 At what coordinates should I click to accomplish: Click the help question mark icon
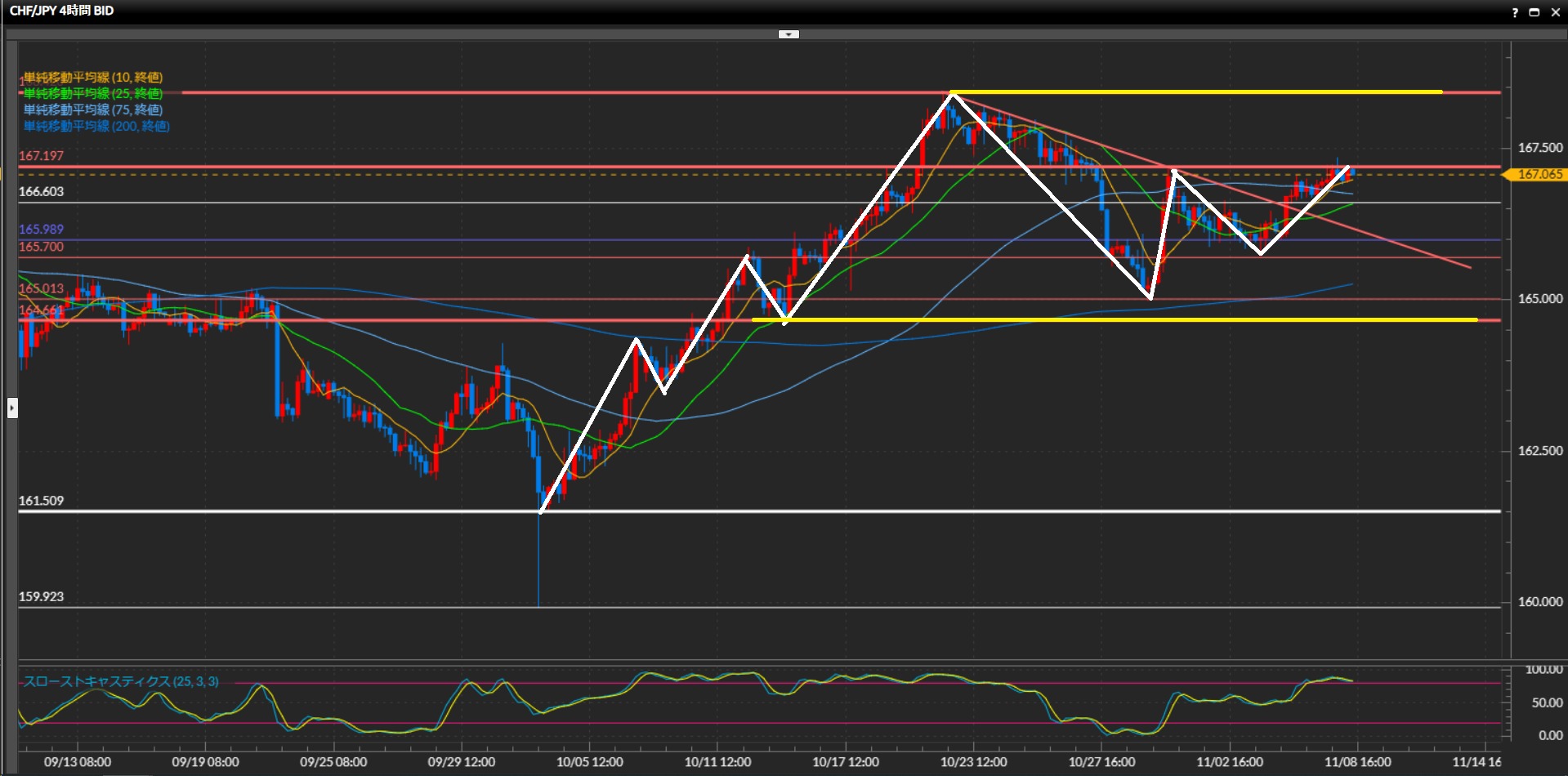(1514, 12)
